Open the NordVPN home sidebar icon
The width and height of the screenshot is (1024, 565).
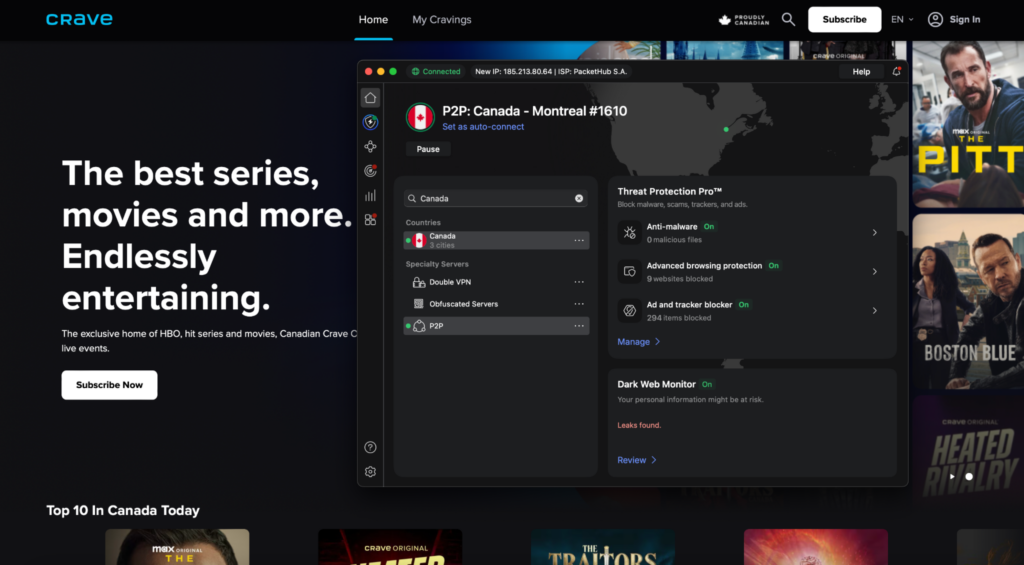tap(370, 98)
